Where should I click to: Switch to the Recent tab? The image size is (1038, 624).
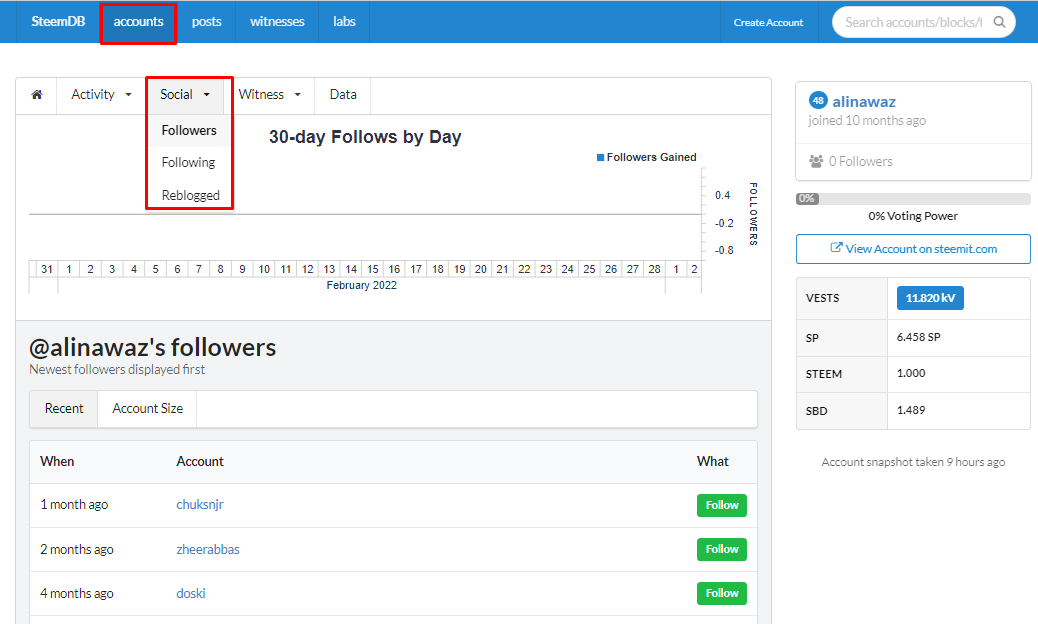click(x=64, y=409)
